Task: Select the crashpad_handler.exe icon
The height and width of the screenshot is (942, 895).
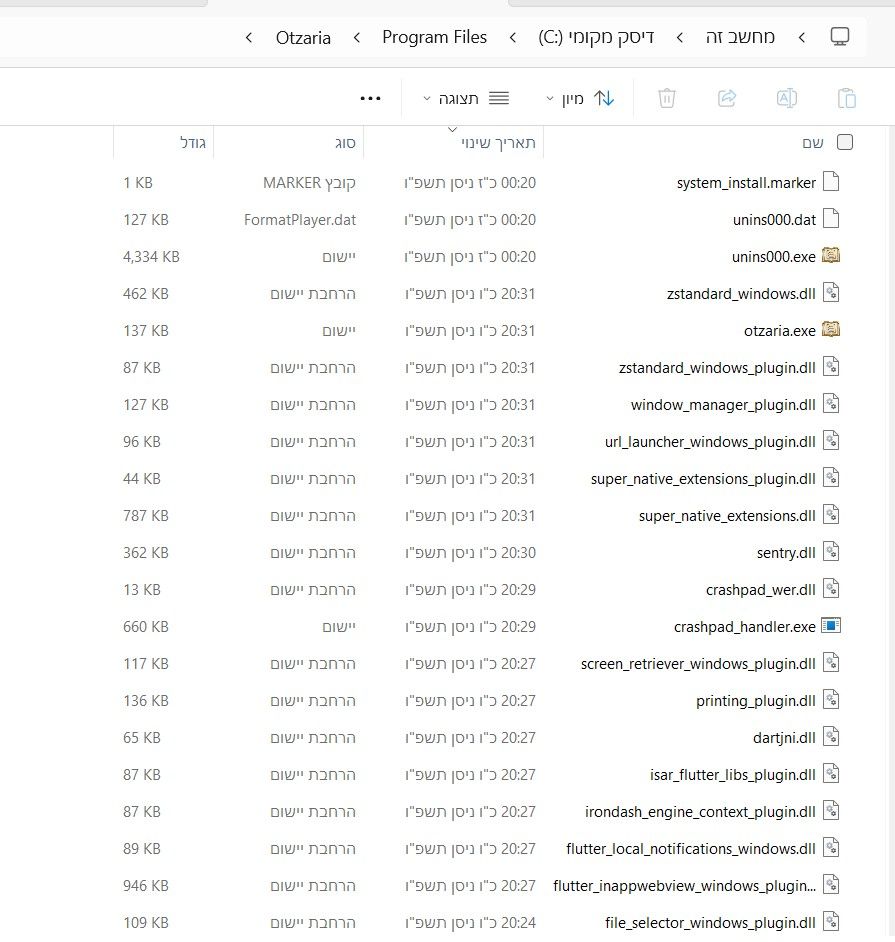Action: [x=831, y=625]
